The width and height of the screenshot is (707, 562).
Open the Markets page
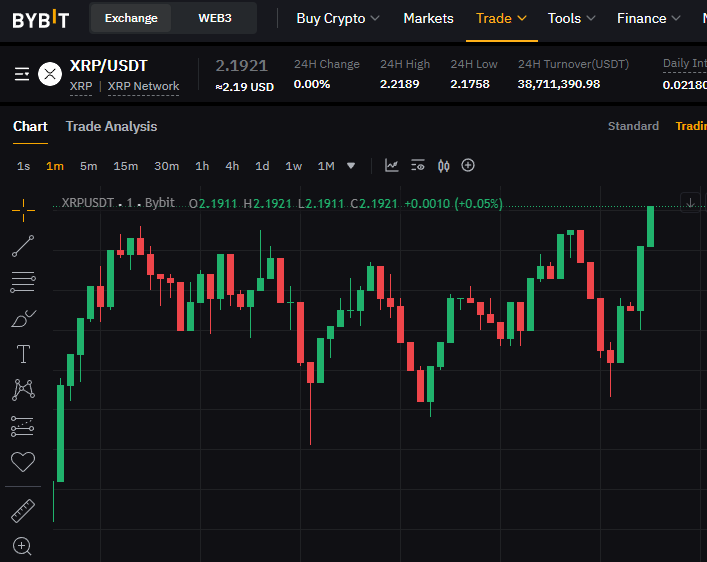coord(428,18)
